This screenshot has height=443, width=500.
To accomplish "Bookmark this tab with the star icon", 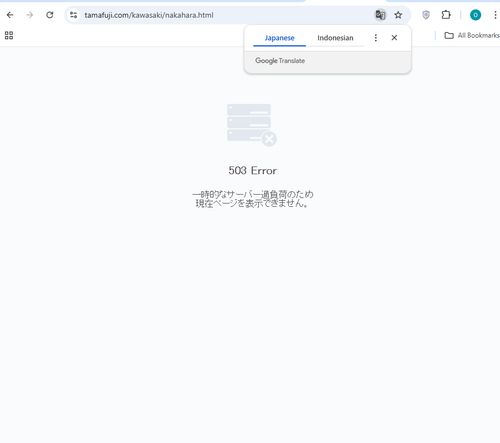I will coord(398,15).
